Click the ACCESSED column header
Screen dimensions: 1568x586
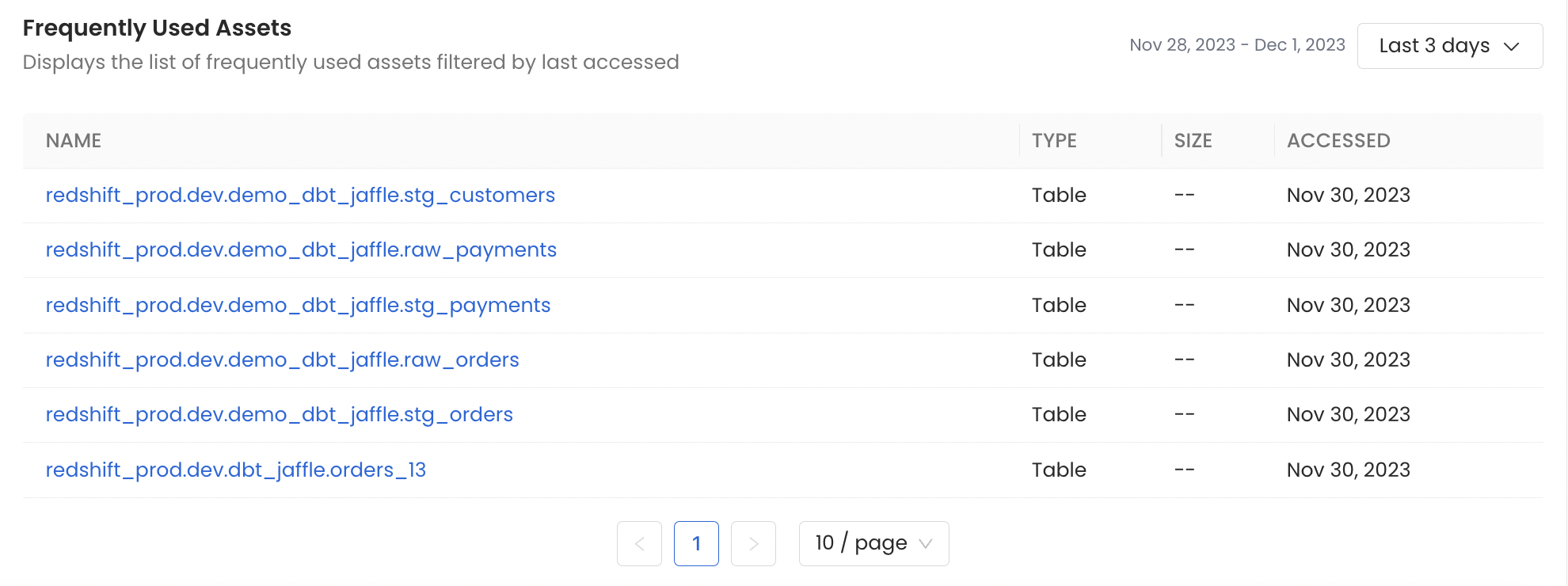1338,140
